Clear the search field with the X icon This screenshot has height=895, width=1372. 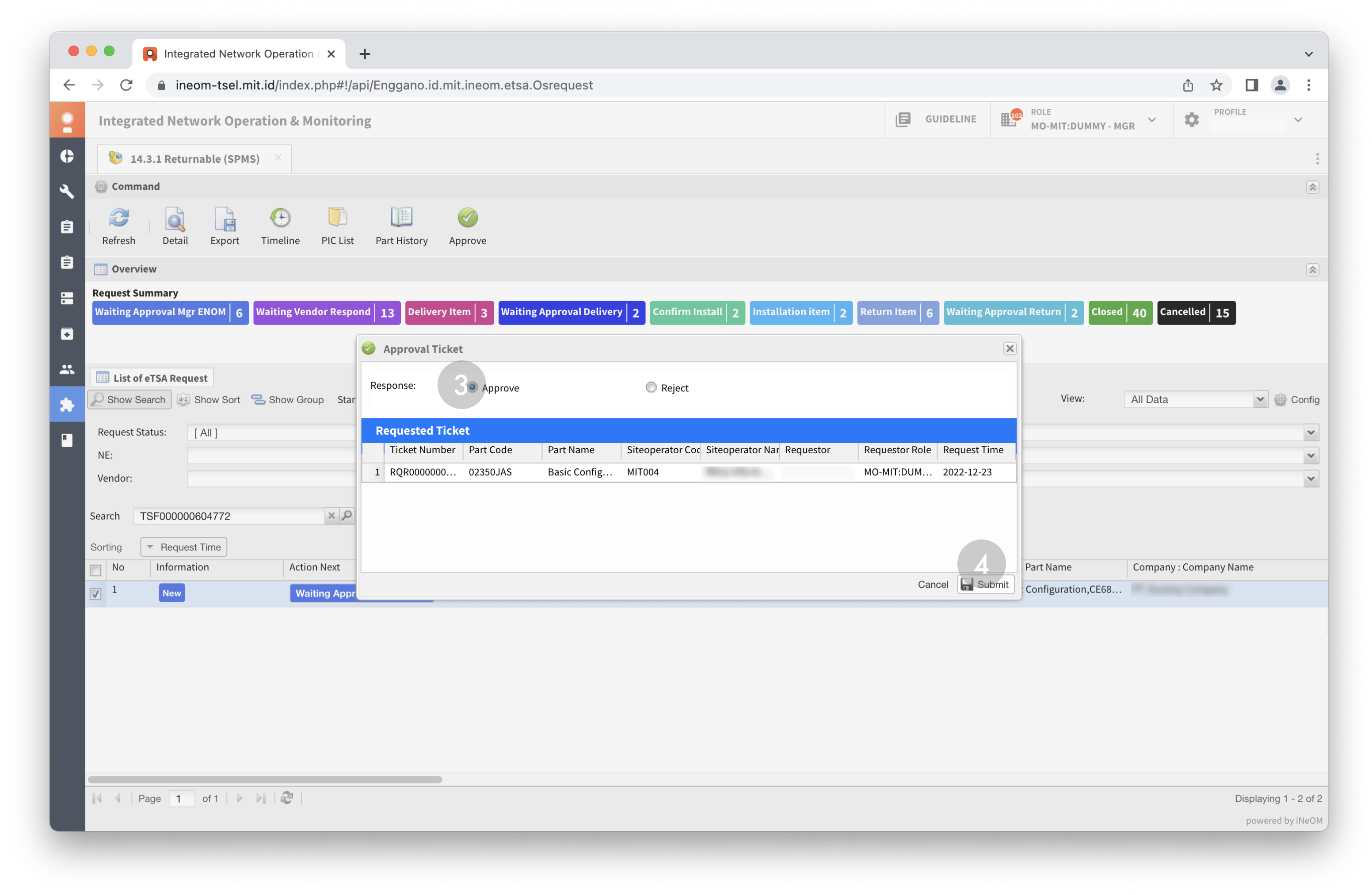tap(331, 515)
